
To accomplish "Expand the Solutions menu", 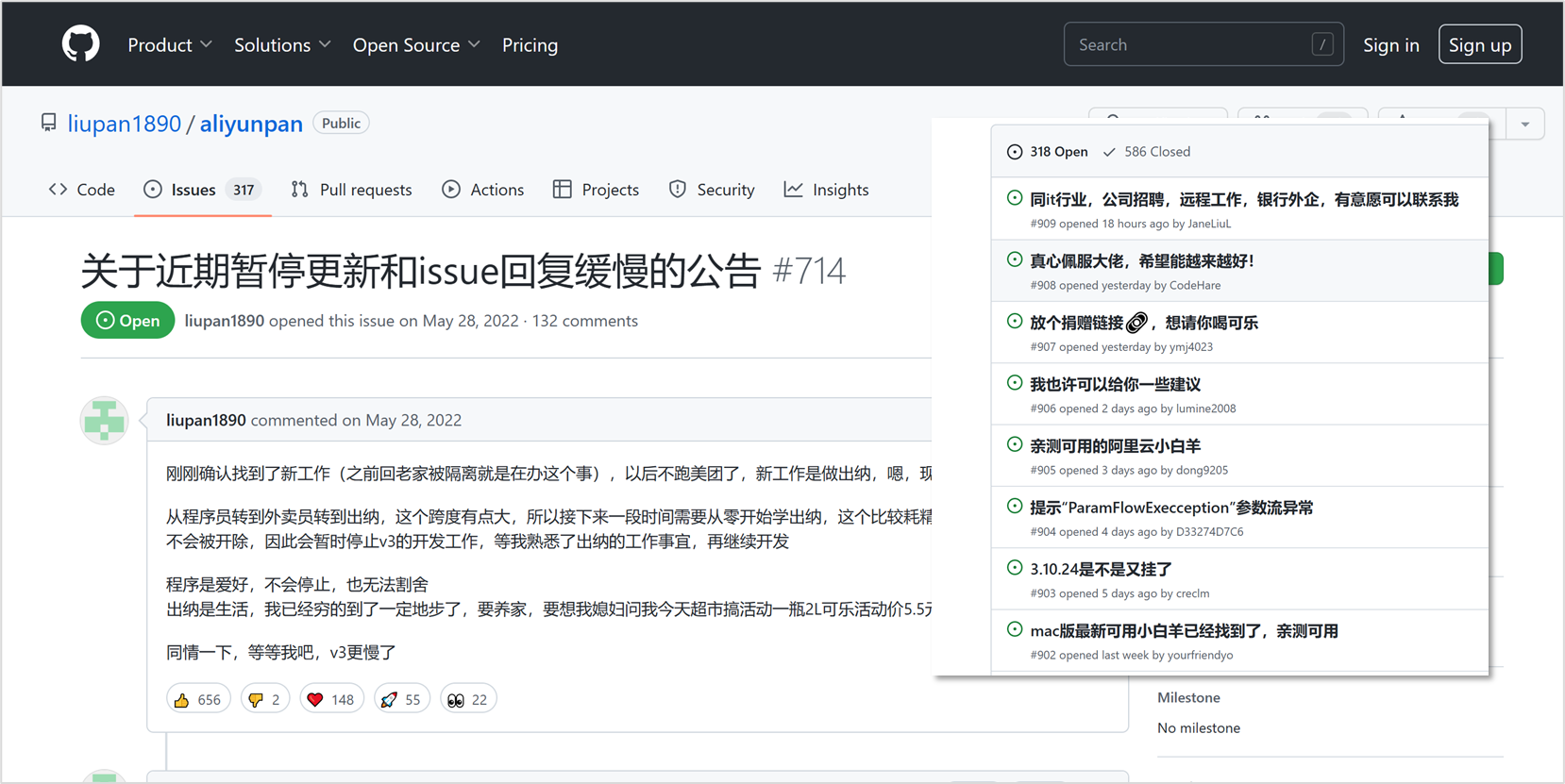I will [282, 44].
